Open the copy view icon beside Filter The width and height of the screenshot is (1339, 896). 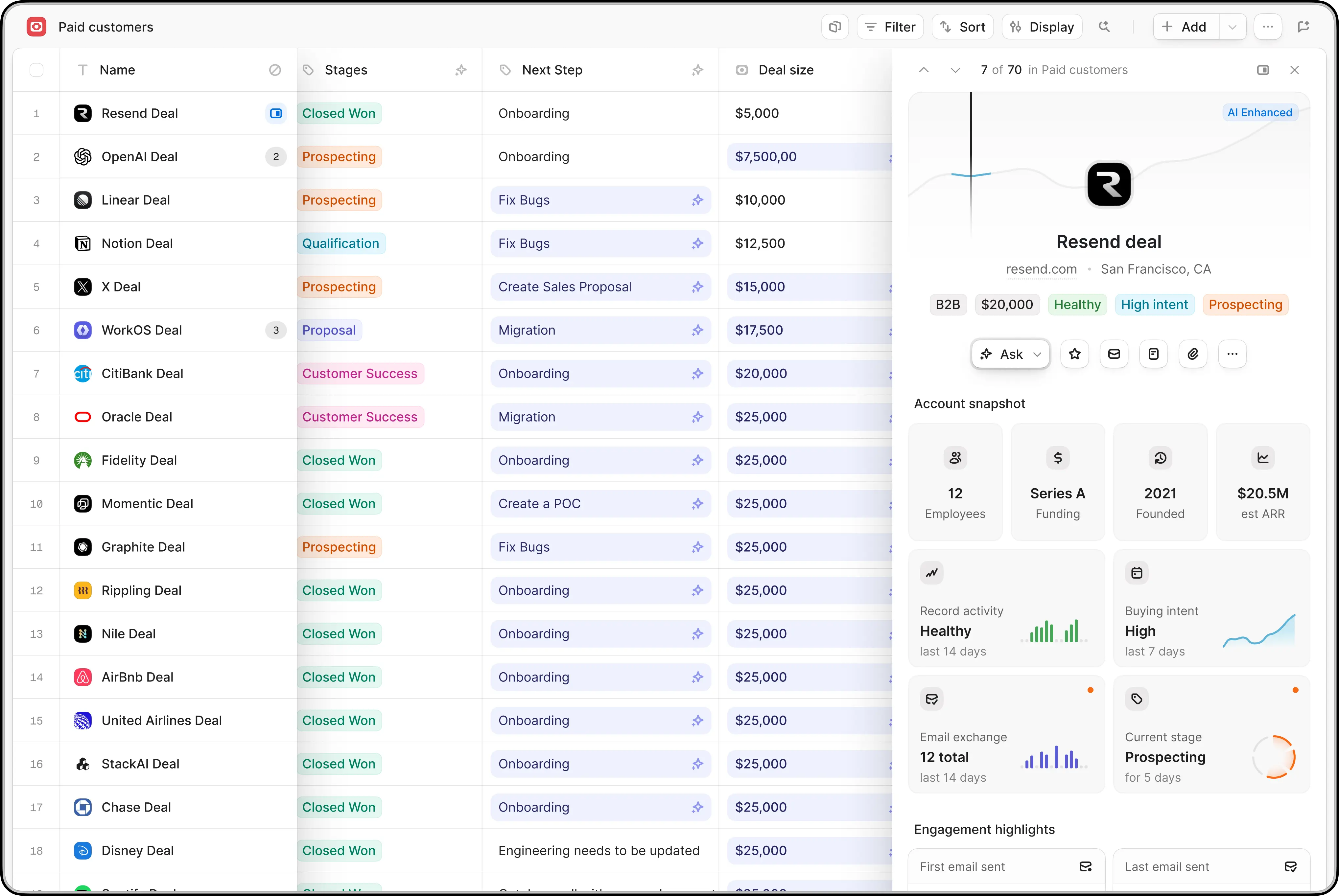click(835, 27)
